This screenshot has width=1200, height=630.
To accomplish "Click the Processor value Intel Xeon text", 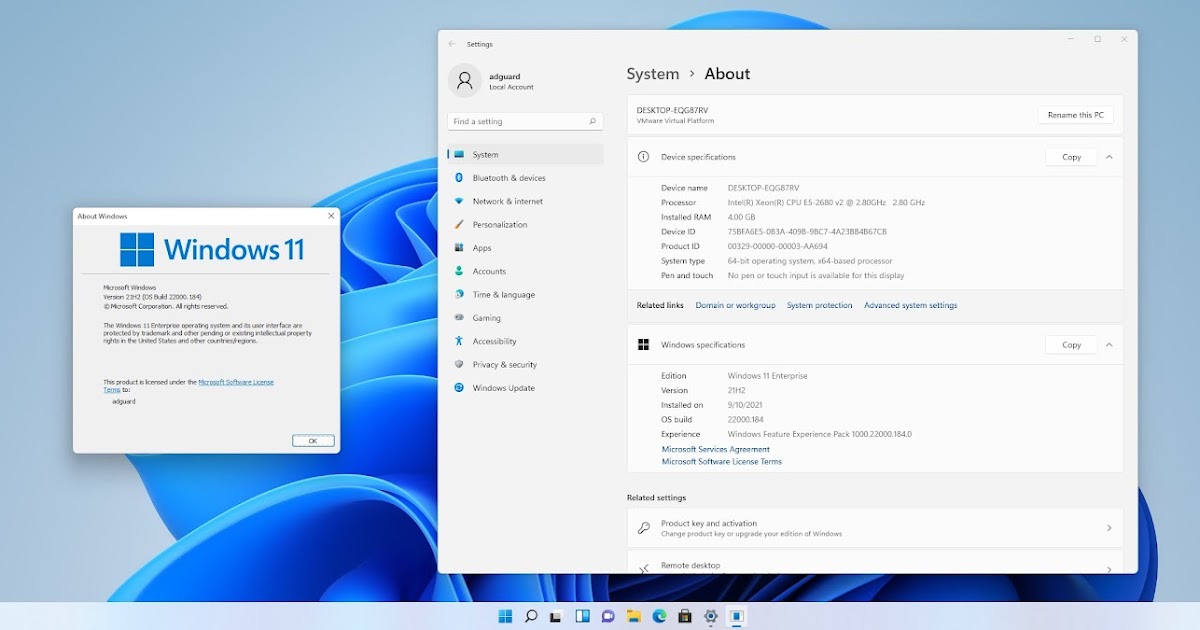I will [x=826, y=202].
